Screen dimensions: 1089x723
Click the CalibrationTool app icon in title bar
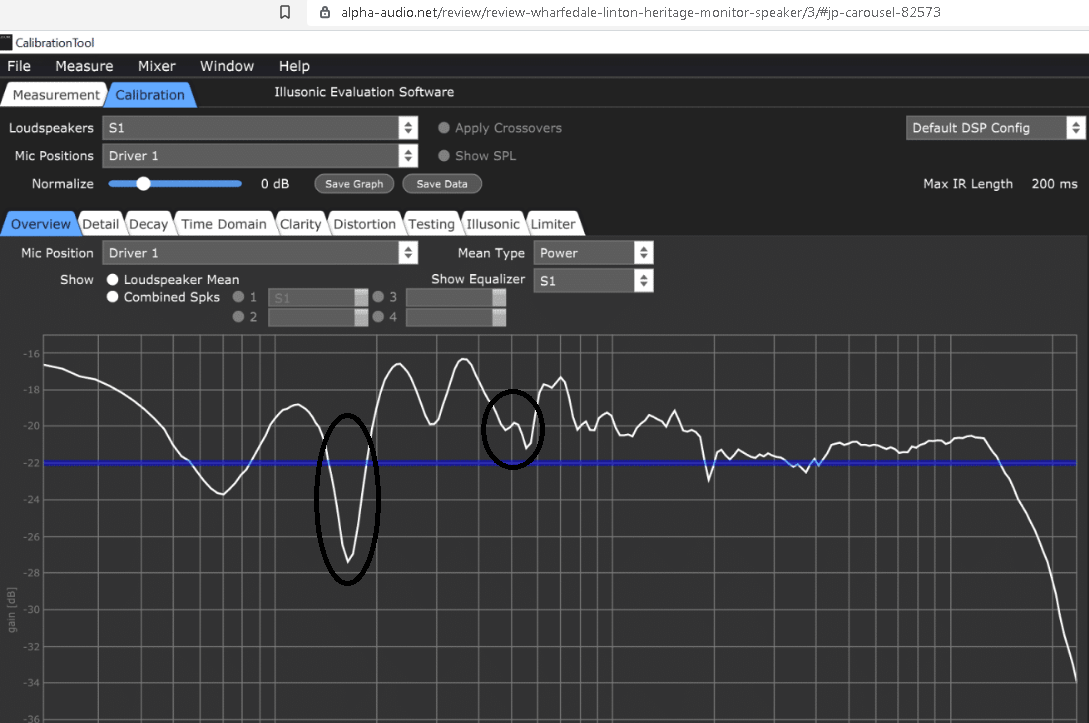[6, 42]
